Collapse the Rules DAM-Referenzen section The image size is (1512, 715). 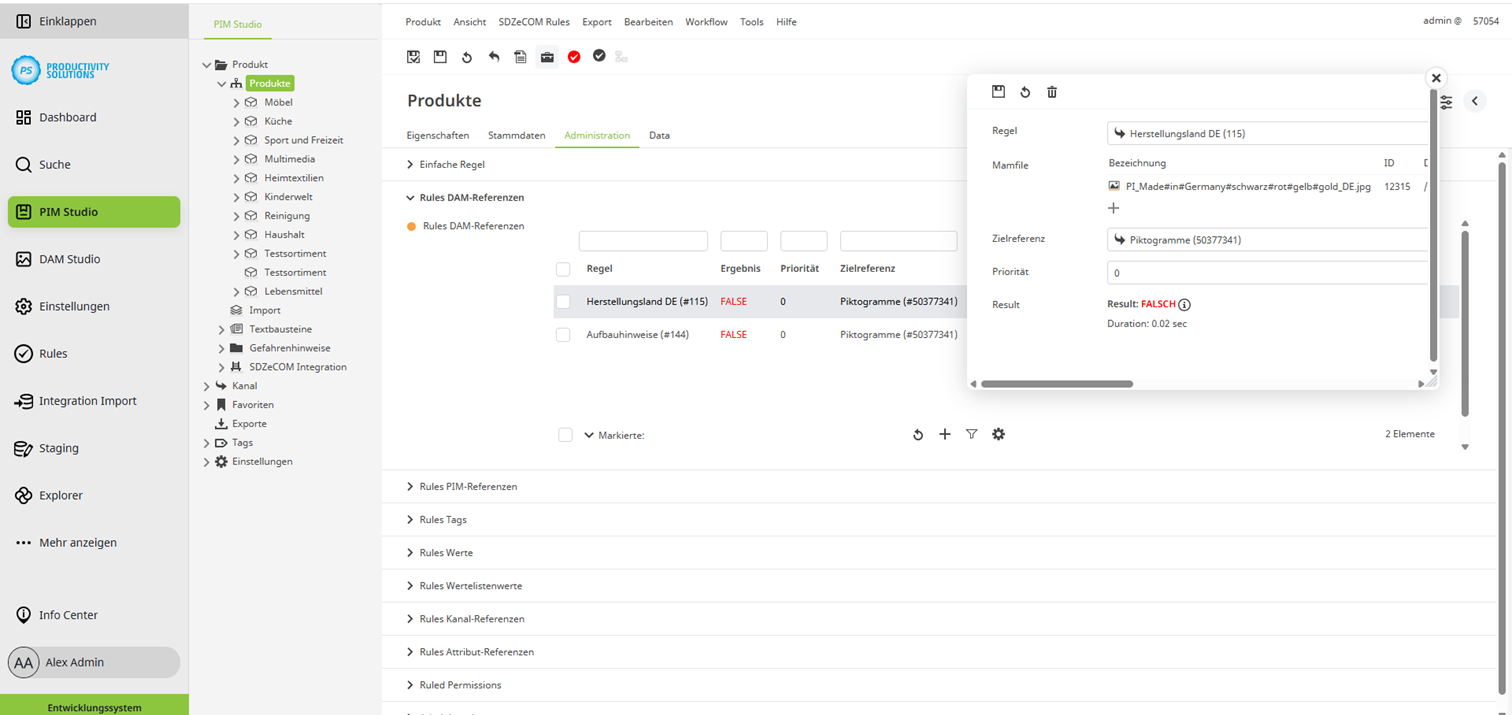410,198
